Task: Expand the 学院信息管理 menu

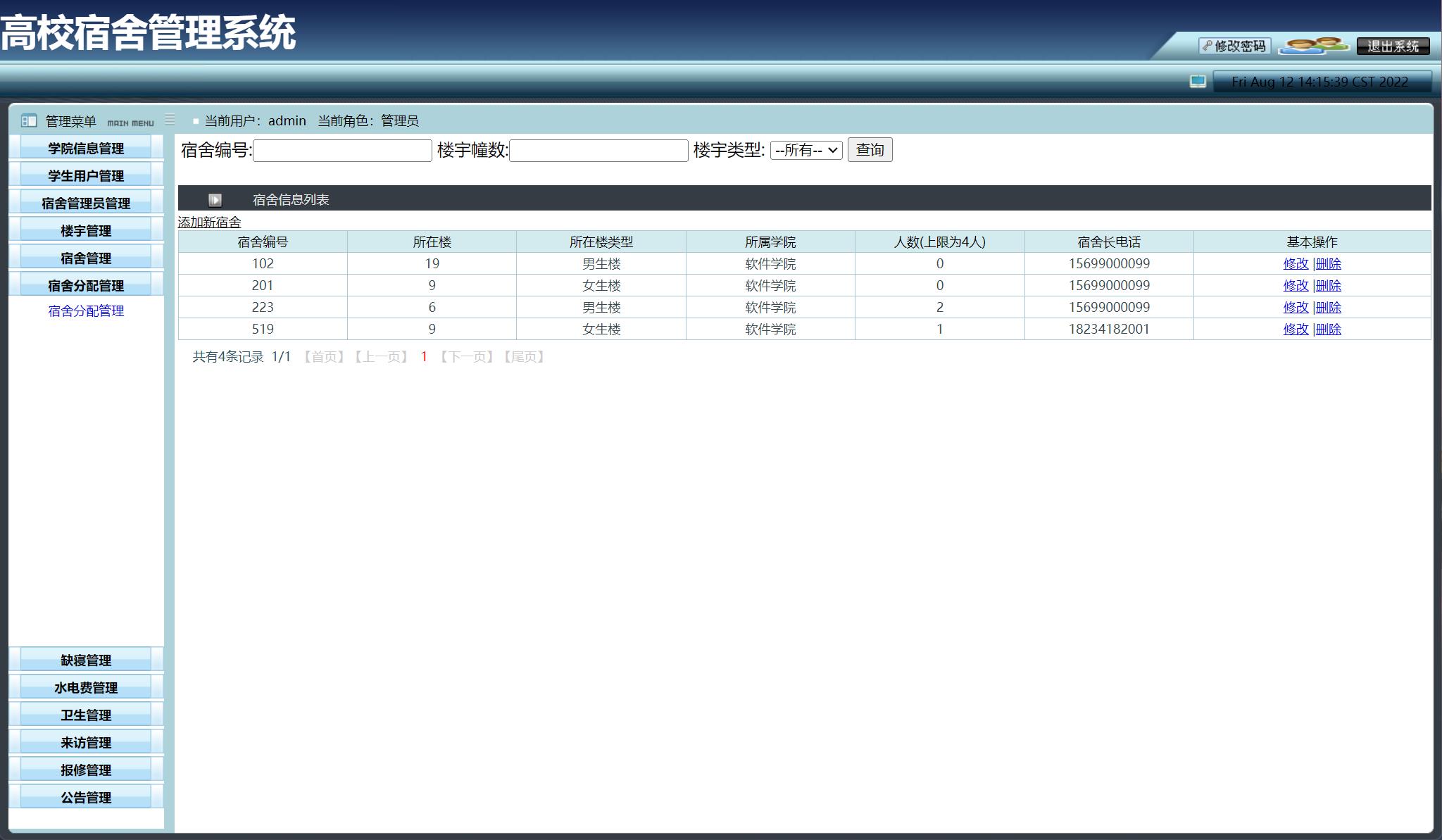Action: [x=86, y=148]
